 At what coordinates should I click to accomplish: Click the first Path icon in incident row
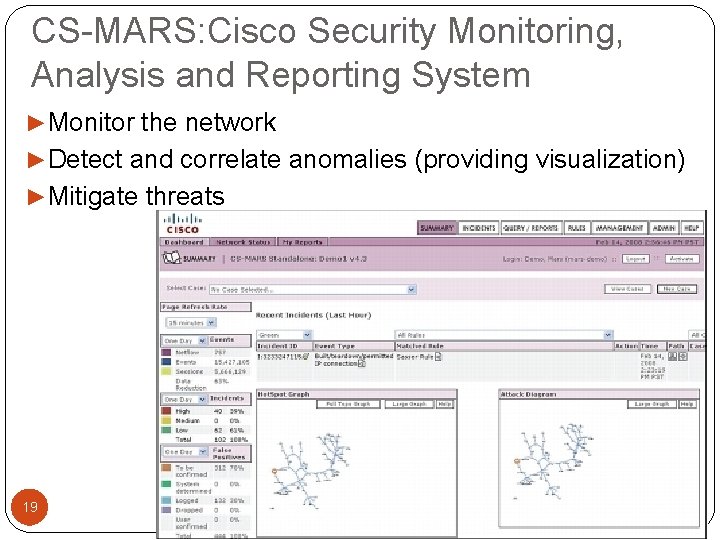[672, 356]
